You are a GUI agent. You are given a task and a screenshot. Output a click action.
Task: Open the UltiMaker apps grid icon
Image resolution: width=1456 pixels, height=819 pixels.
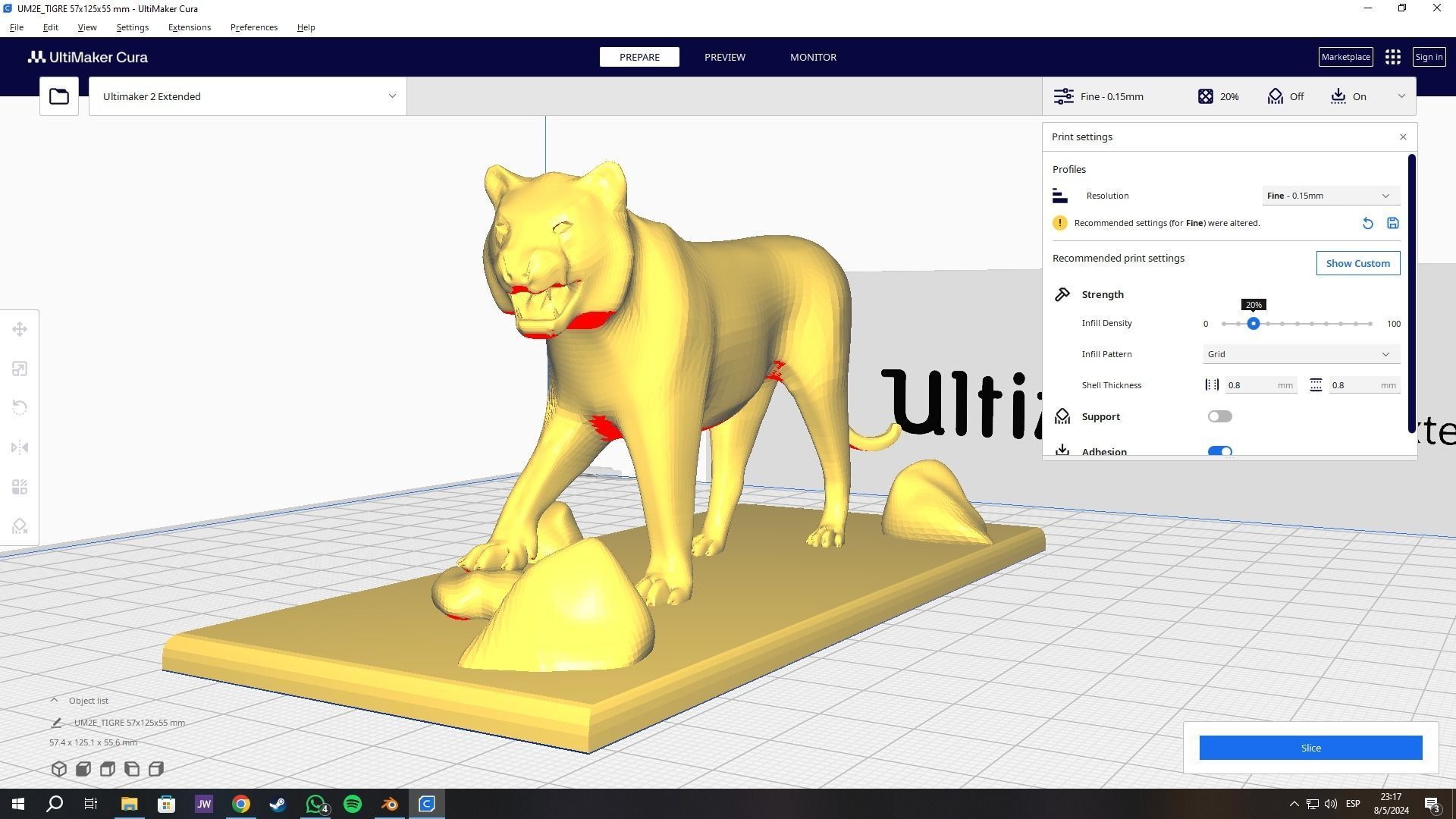(x=1392, y=57)
